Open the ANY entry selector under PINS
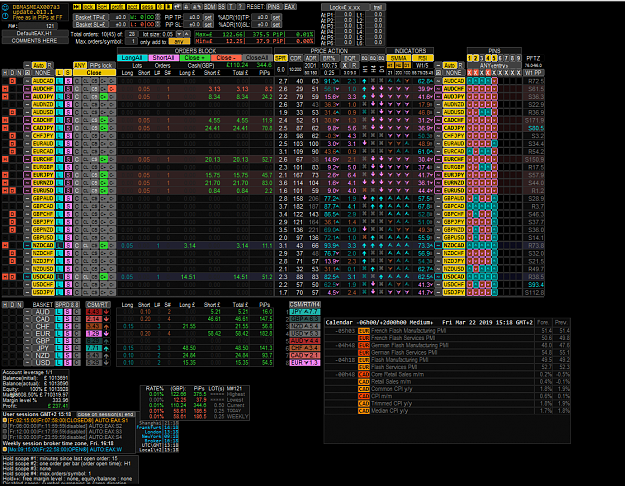The image size is (625, 486). [494, 65]
